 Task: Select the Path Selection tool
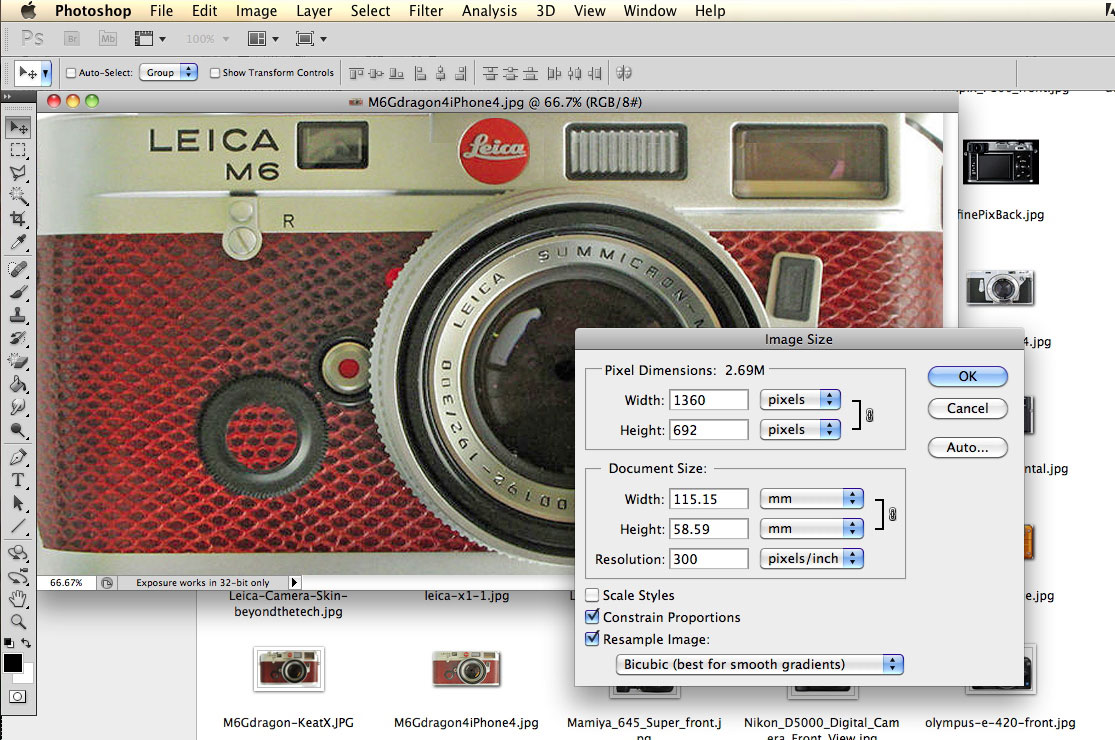click(x=18, y=503)
